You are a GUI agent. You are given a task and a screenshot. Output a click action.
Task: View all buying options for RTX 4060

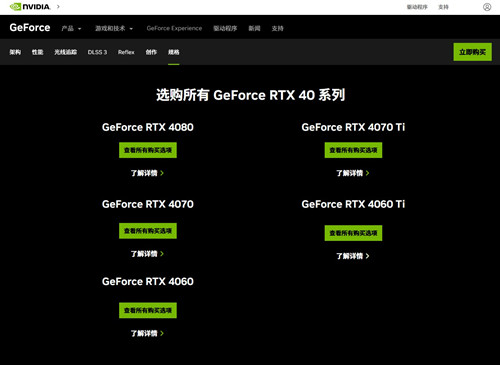point(148,310)
